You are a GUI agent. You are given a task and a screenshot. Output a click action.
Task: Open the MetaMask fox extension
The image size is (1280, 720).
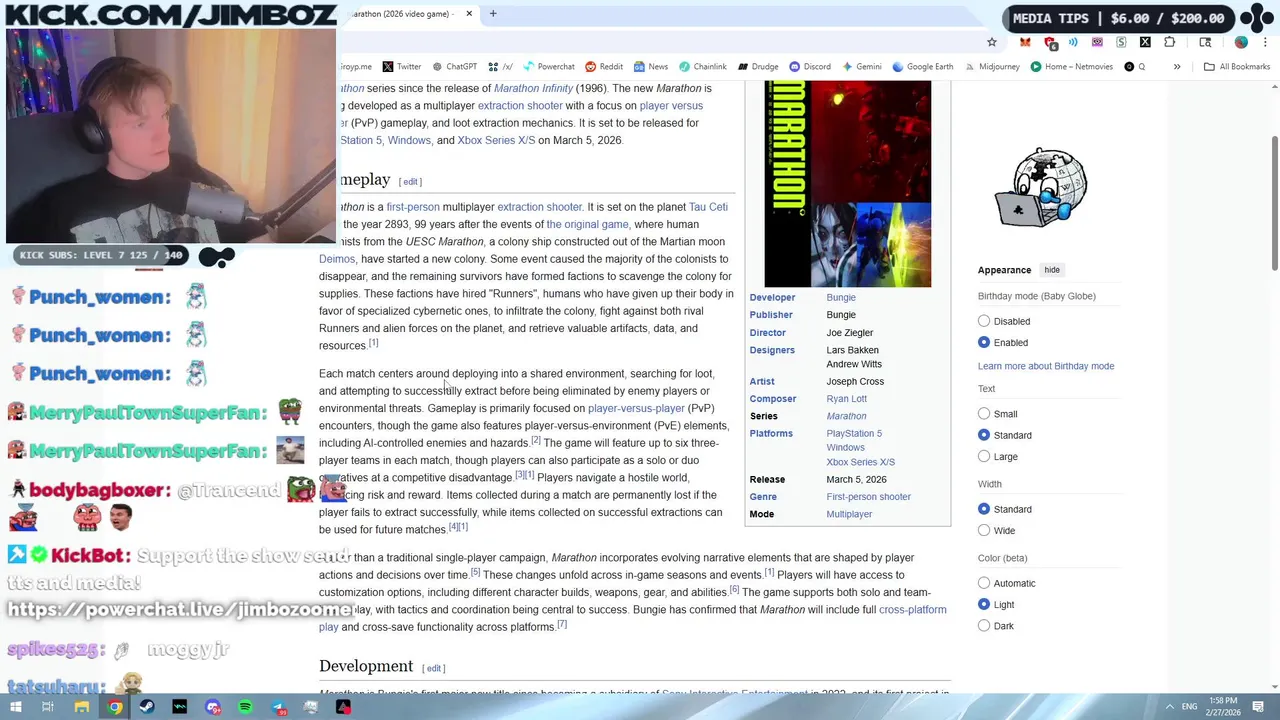click(x=1025, y=42)
